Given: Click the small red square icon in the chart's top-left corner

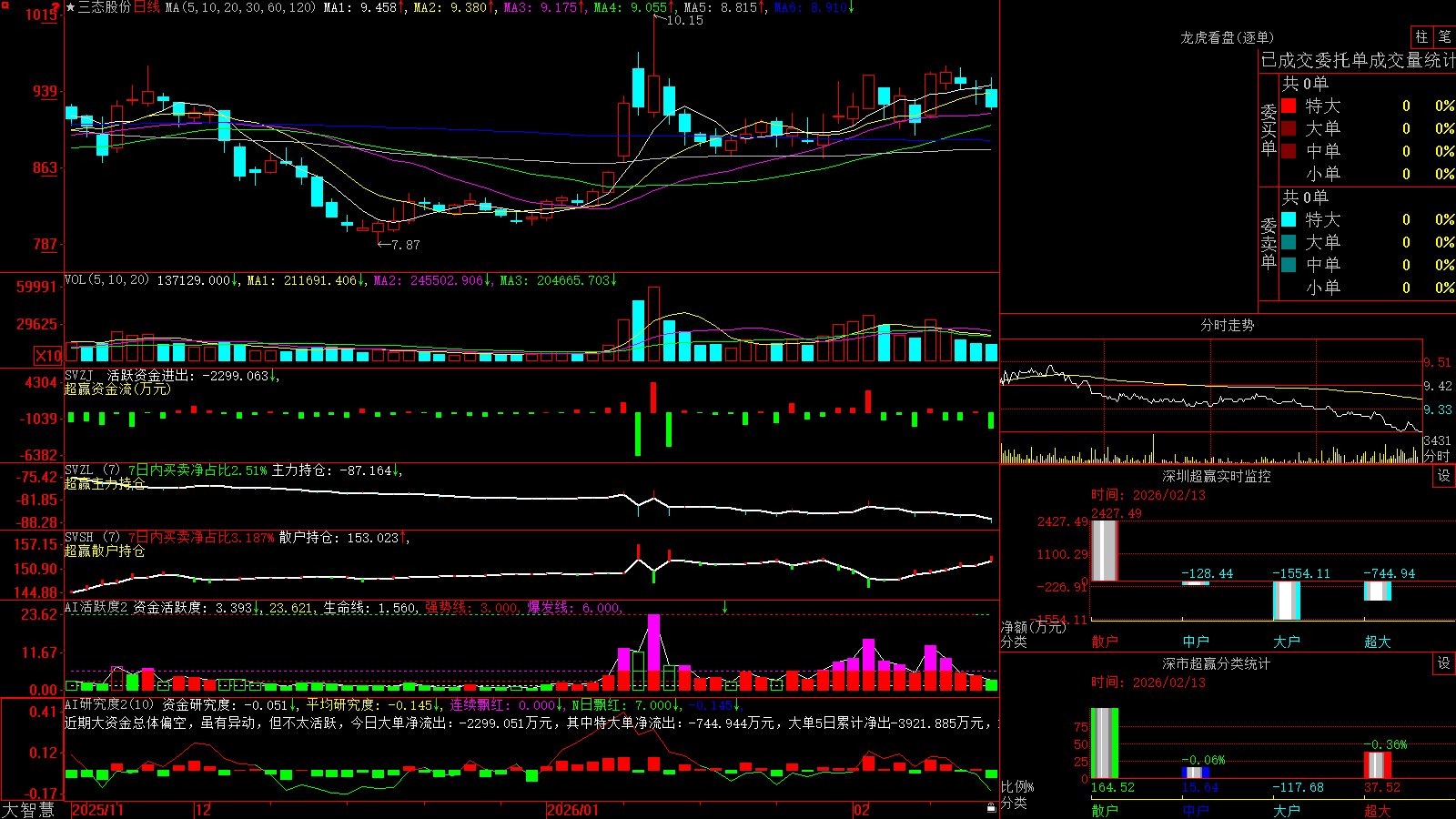Looking at the screenshot, I should pos(4,4).
